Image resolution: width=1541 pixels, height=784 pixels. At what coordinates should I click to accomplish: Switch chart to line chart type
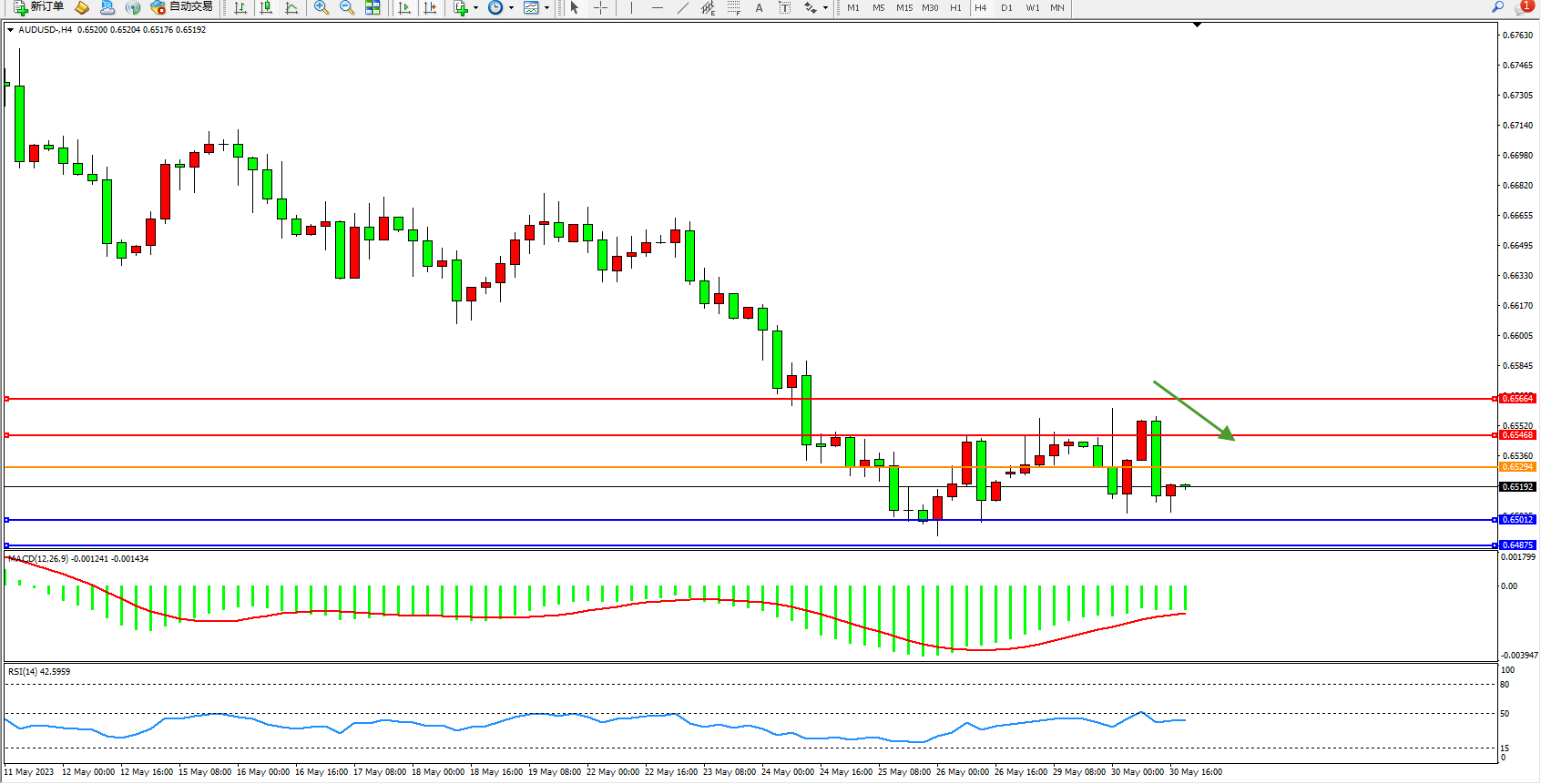click(x=291, y=7)
